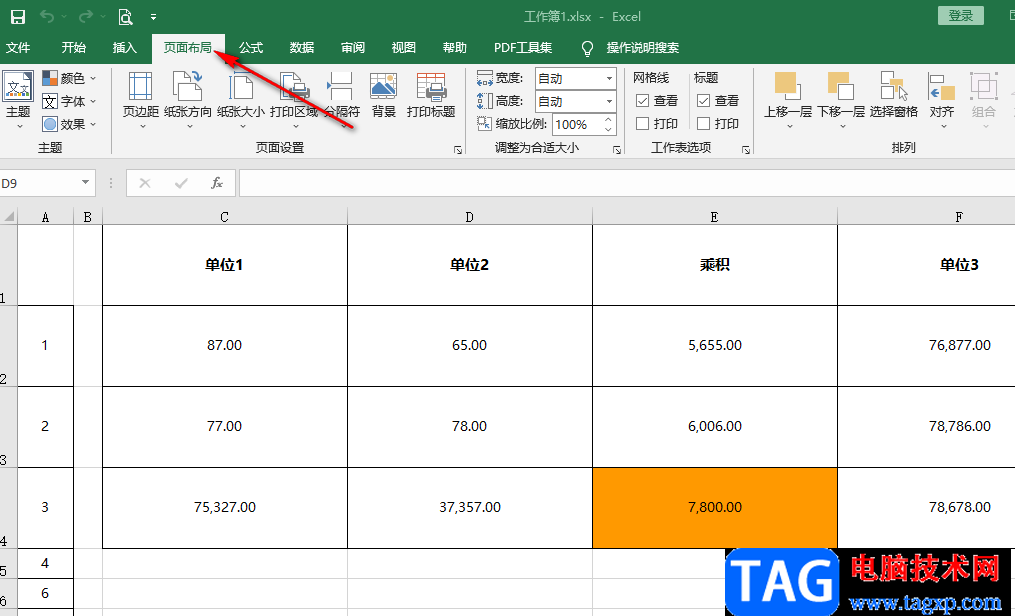Switch to the Data (数据) tab
Image resolution: width=1015 pixels, height=616 pixels.
point(302,47)
